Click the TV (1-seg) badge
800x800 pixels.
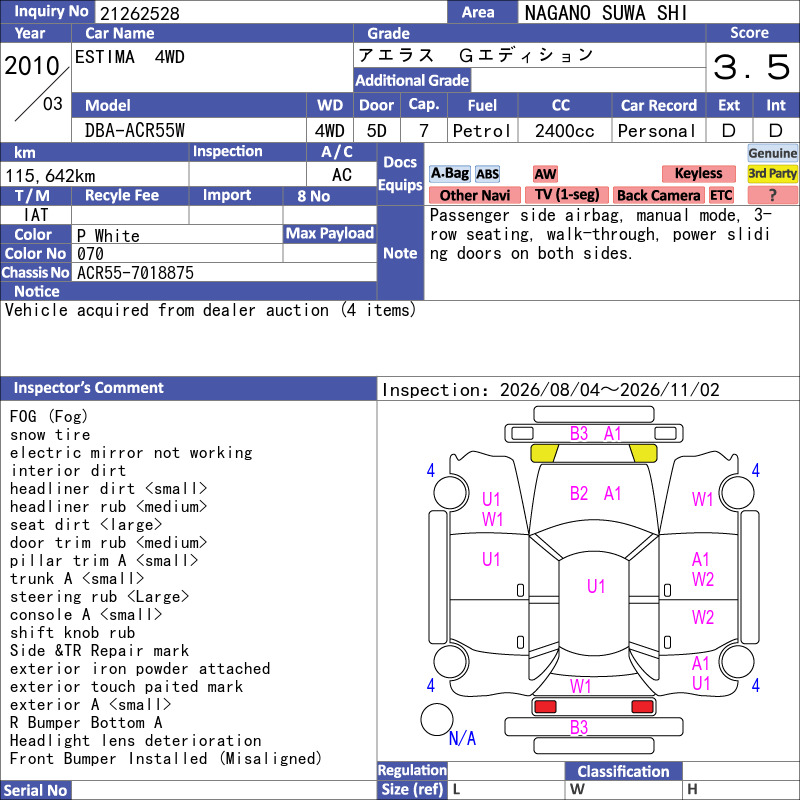pyautogui.click(x=567, y=195)
